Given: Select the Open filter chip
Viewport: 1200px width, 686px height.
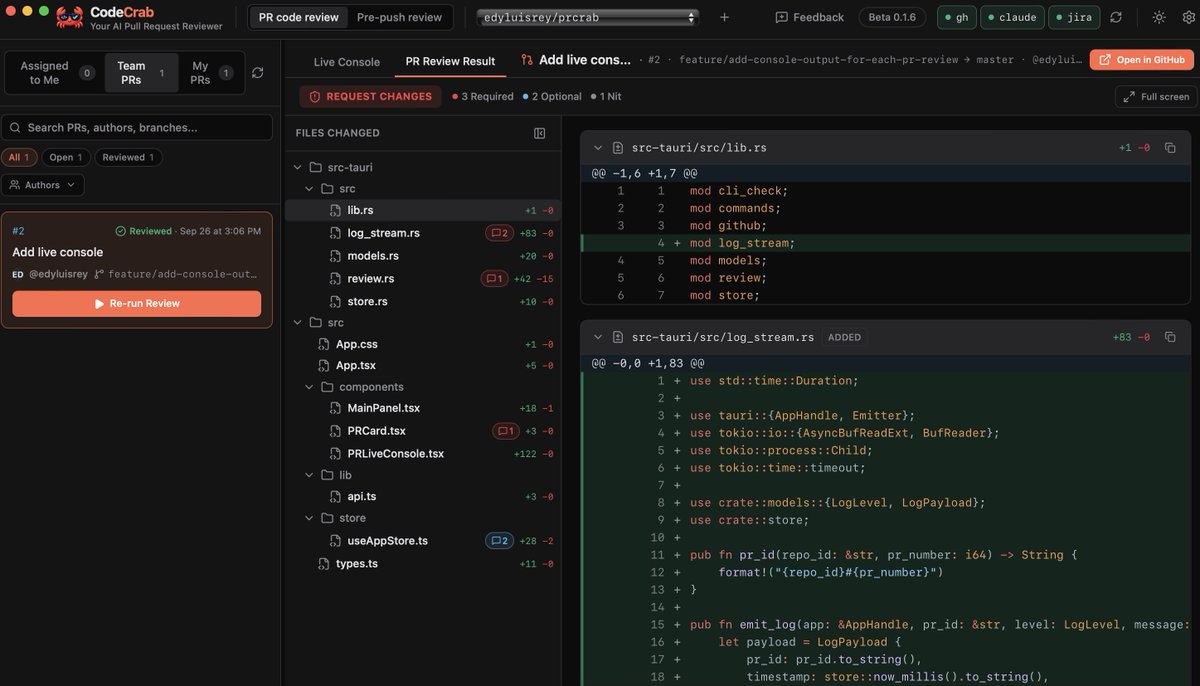Looking at the screenshot, I should [67, 157].
